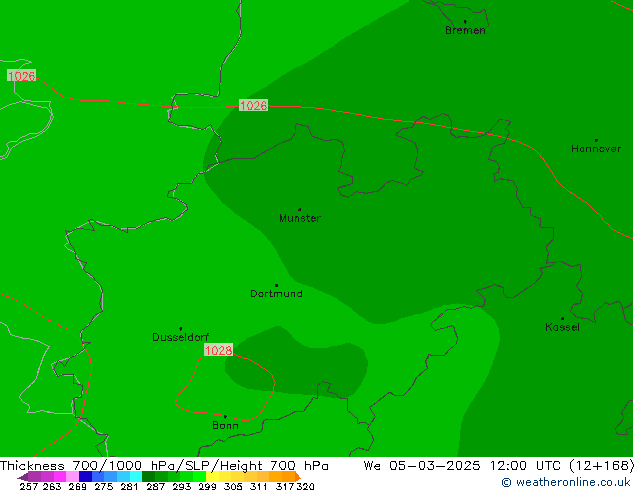Click the 311 legend value
The width and height of the screenshot is (634, 490).
[259, 486]
